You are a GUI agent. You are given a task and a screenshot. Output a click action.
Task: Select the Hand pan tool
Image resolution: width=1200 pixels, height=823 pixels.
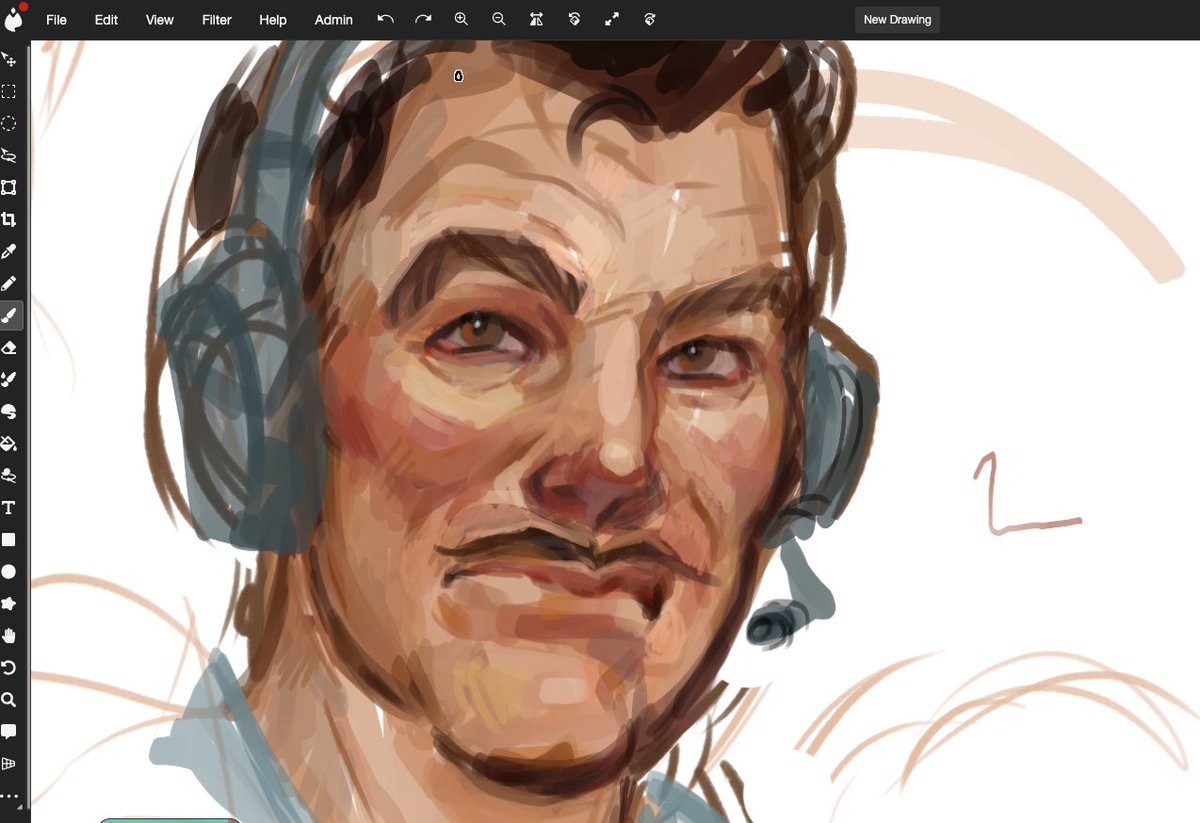pyautogui.click(x=9, y=636)
